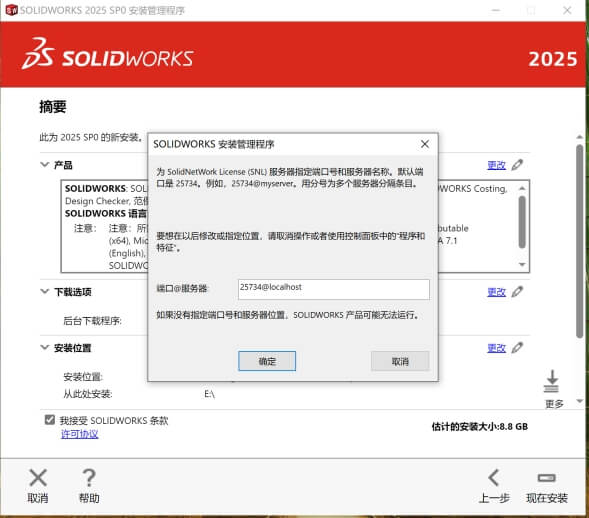589x518 pixels.
Task: Click the pencil edit icon beside 下载选项
Action: (517, 291)
